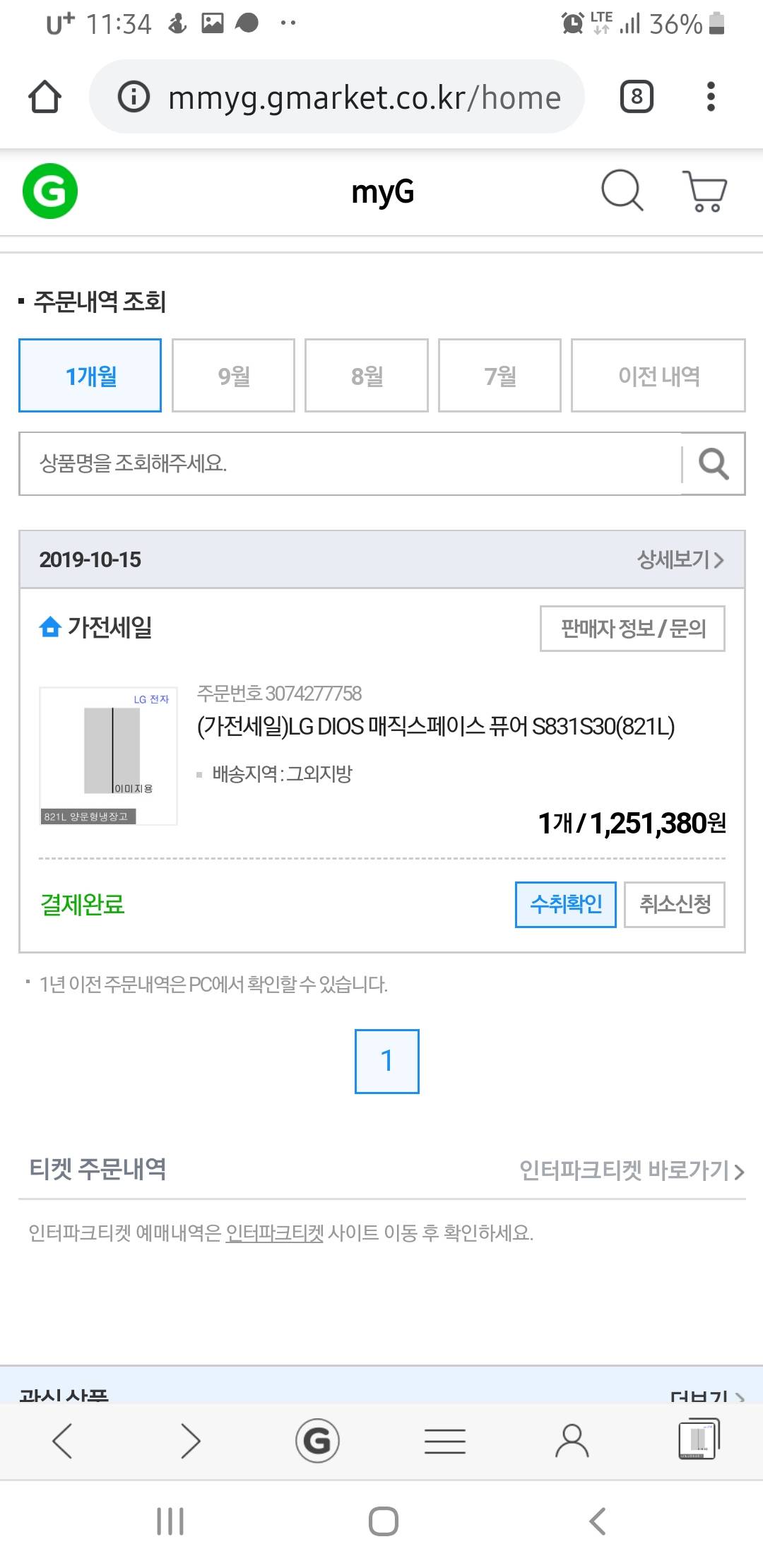Image resolution: width=763 pixels, height=1568 pixels.
Task: Select the 9월 period tab
Action: (x=233, y=376)
